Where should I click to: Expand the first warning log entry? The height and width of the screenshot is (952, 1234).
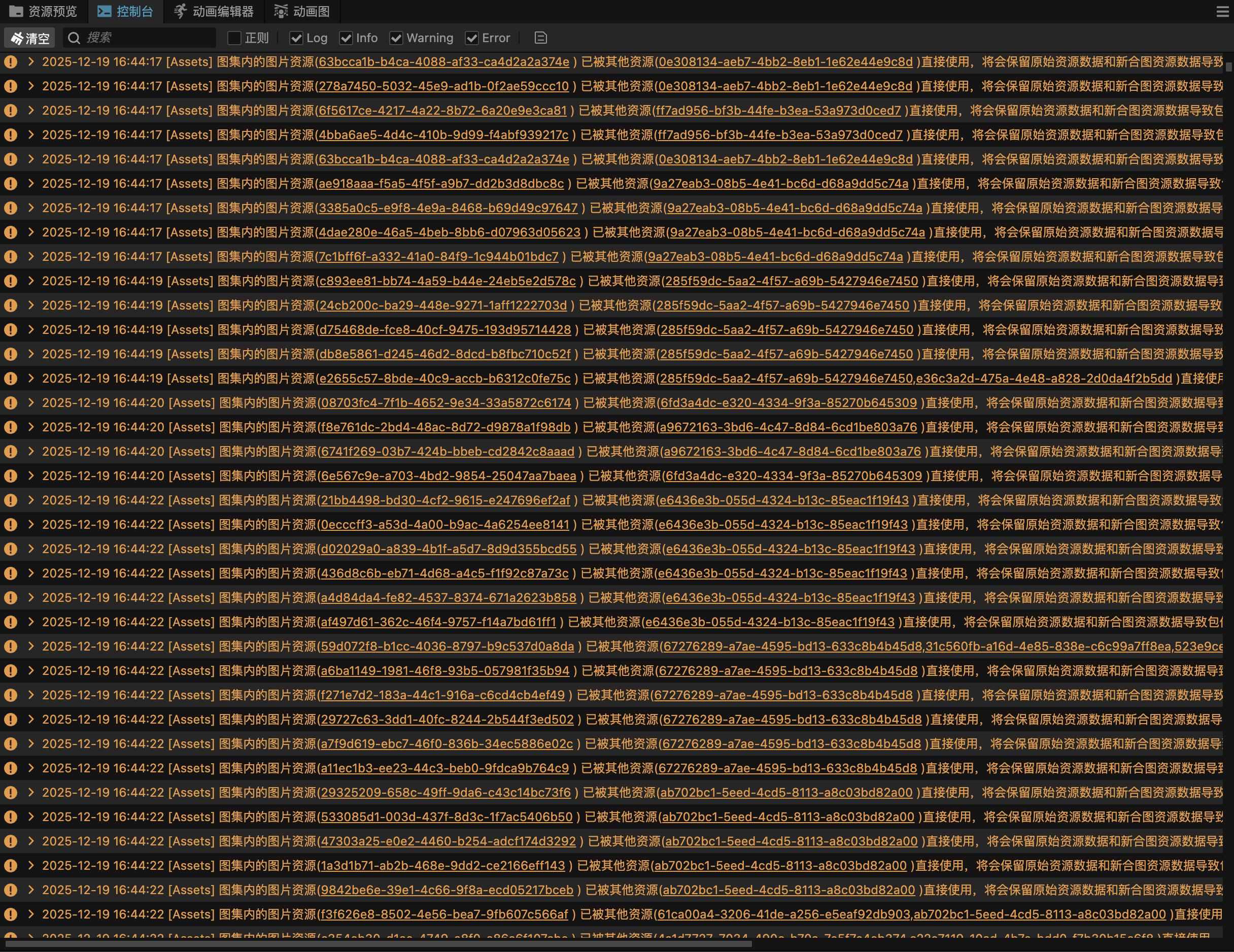pos(31,62)
